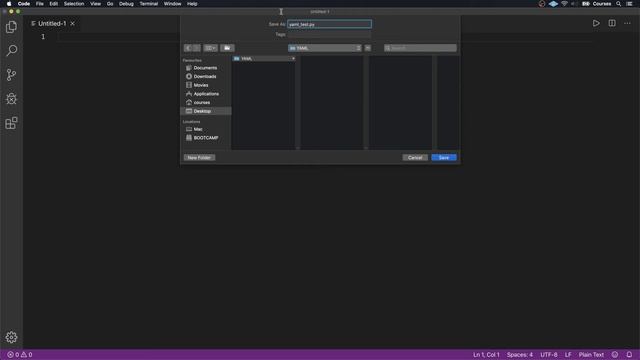Expand the YAML folder row arrow

293,59
